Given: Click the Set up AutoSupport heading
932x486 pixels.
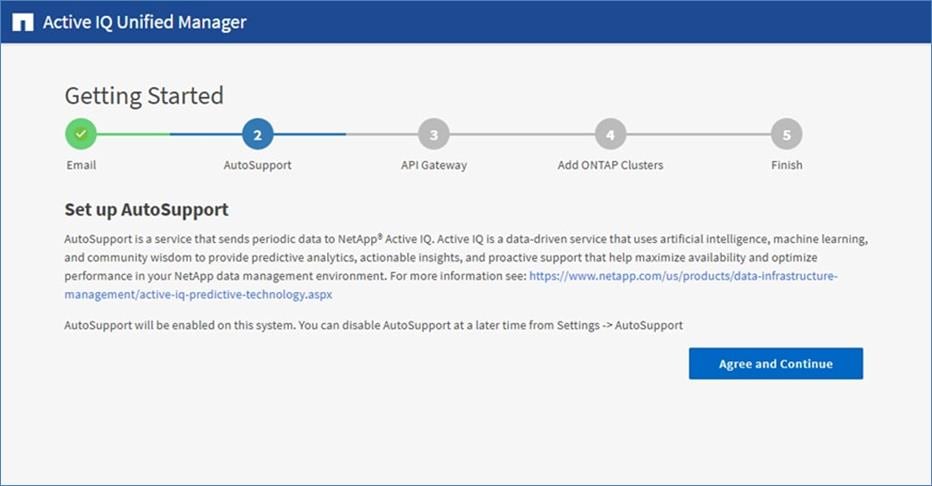Looking at the screenshot, I should [x=146, y=209].
